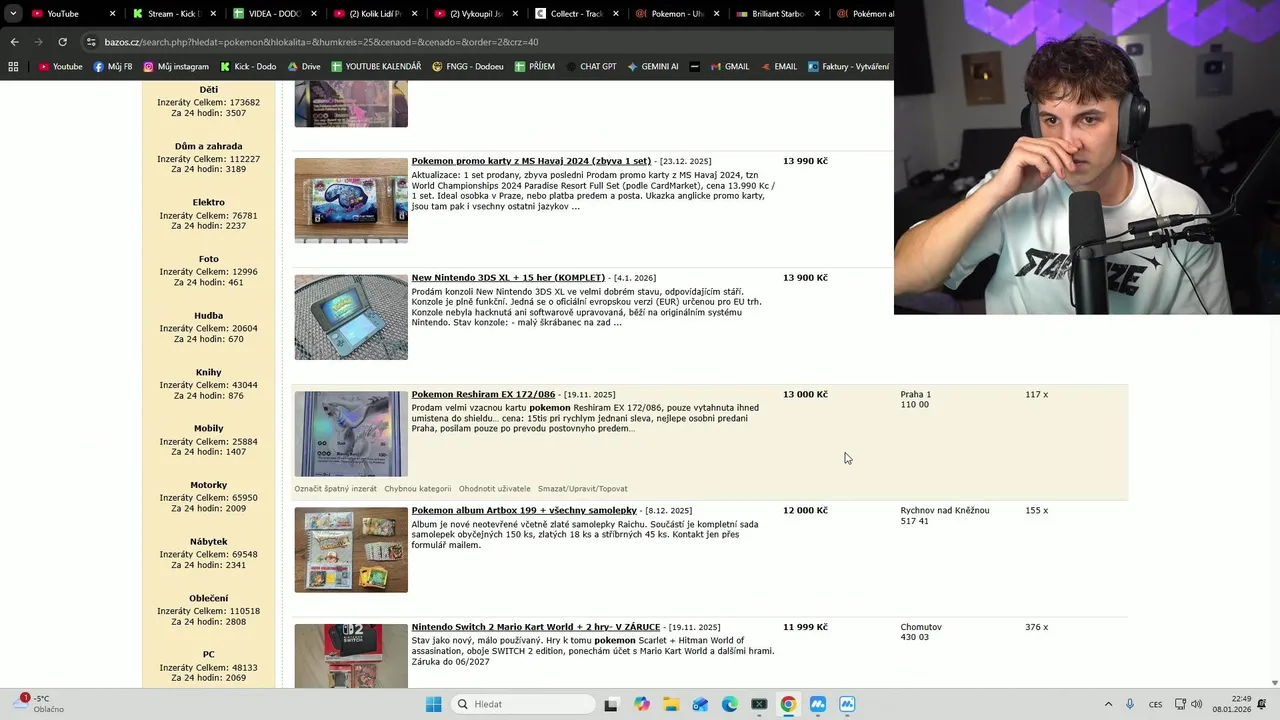The height and width of the screenshot is (720, 1280).
Task: Open Pokemon promo karty z MS Havaj listing
Action: 531,161
